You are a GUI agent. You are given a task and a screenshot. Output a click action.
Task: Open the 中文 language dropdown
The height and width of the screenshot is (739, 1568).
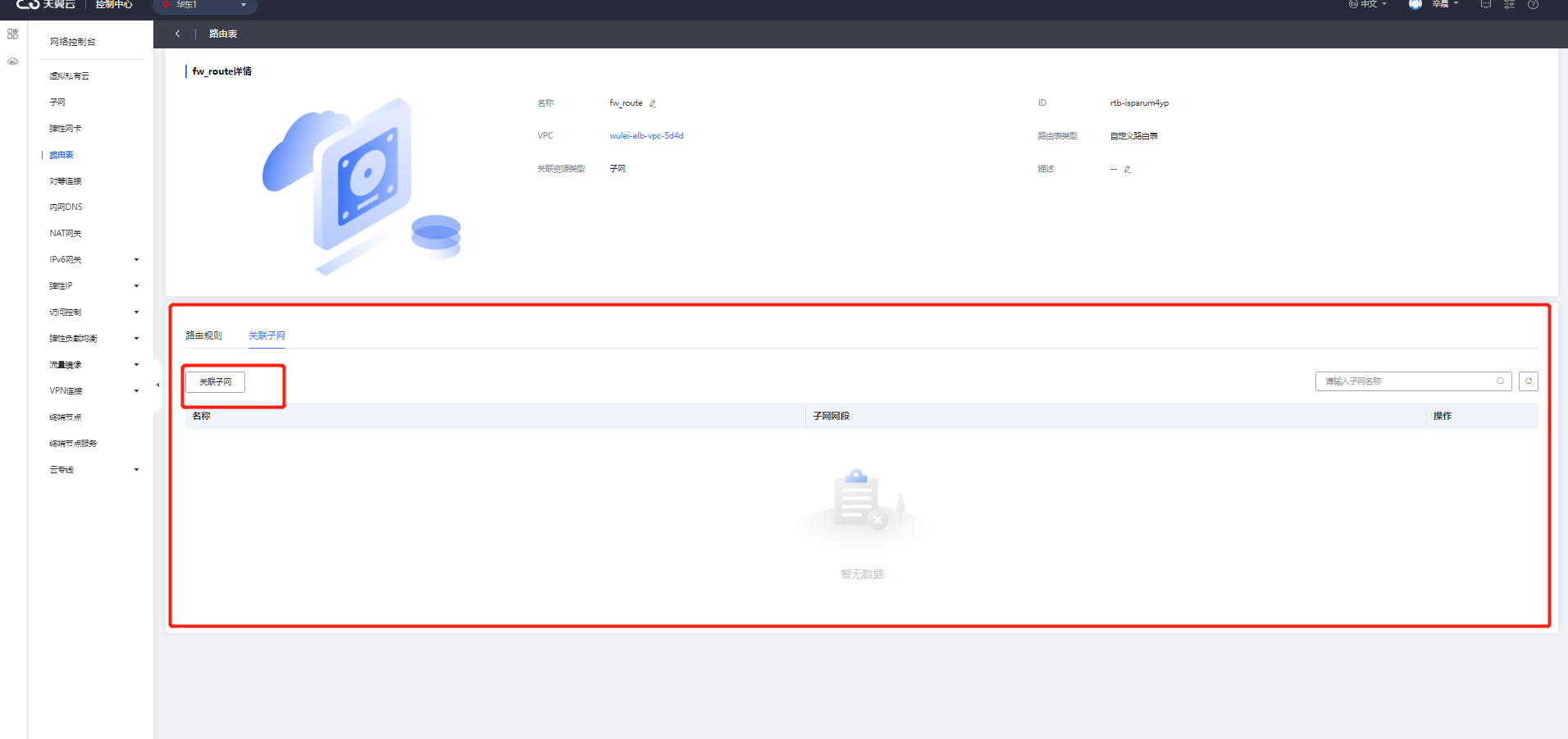[x=1368, y=5]
